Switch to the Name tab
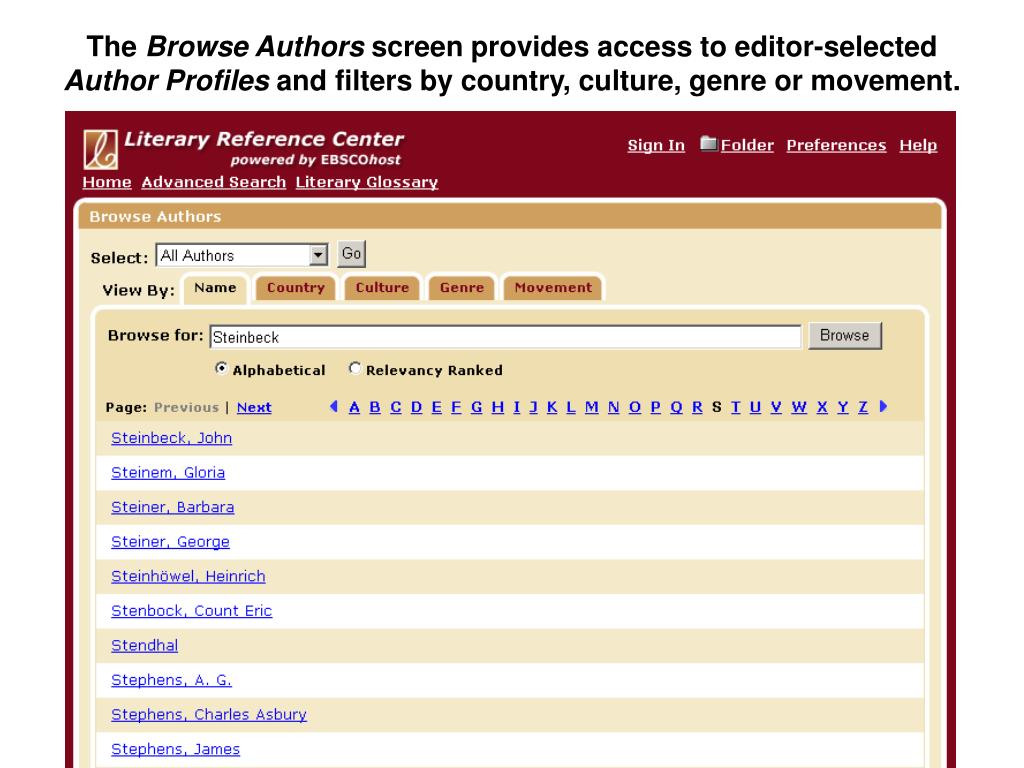Screen dimensions: 1024x768 215,288
